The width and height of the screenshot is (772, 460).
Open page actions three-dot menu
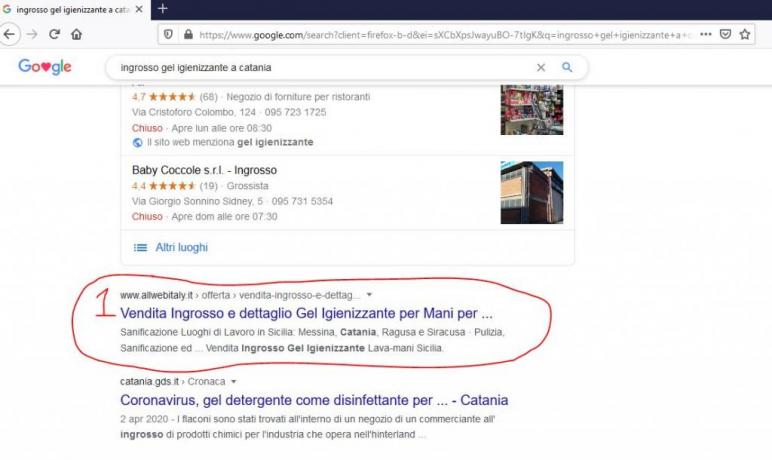(x=706, y=34)
